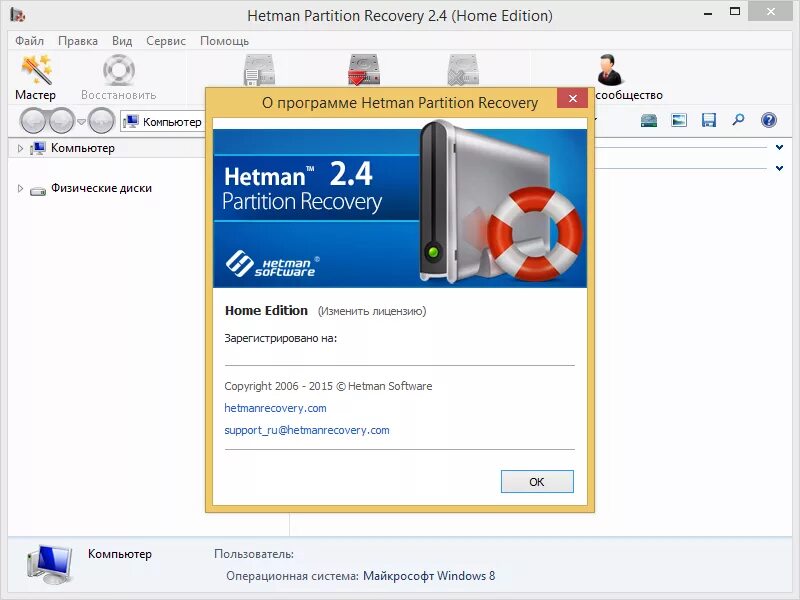This screenshot has width=800, height=600.
Task: Click OK in the about dialog
Action: tap(537, 482)
